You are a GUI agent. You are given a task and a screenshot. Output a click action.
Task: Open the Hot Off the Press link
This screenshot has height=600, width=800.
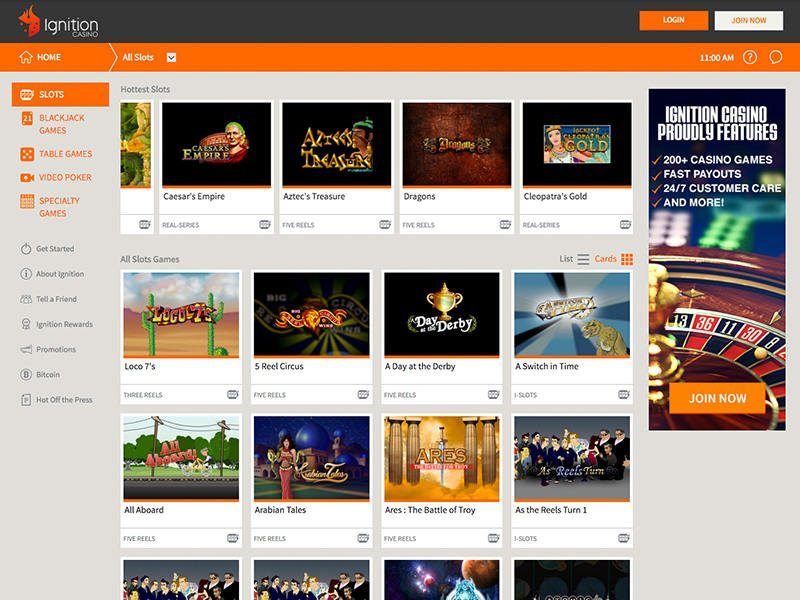(x=64, y=399)
